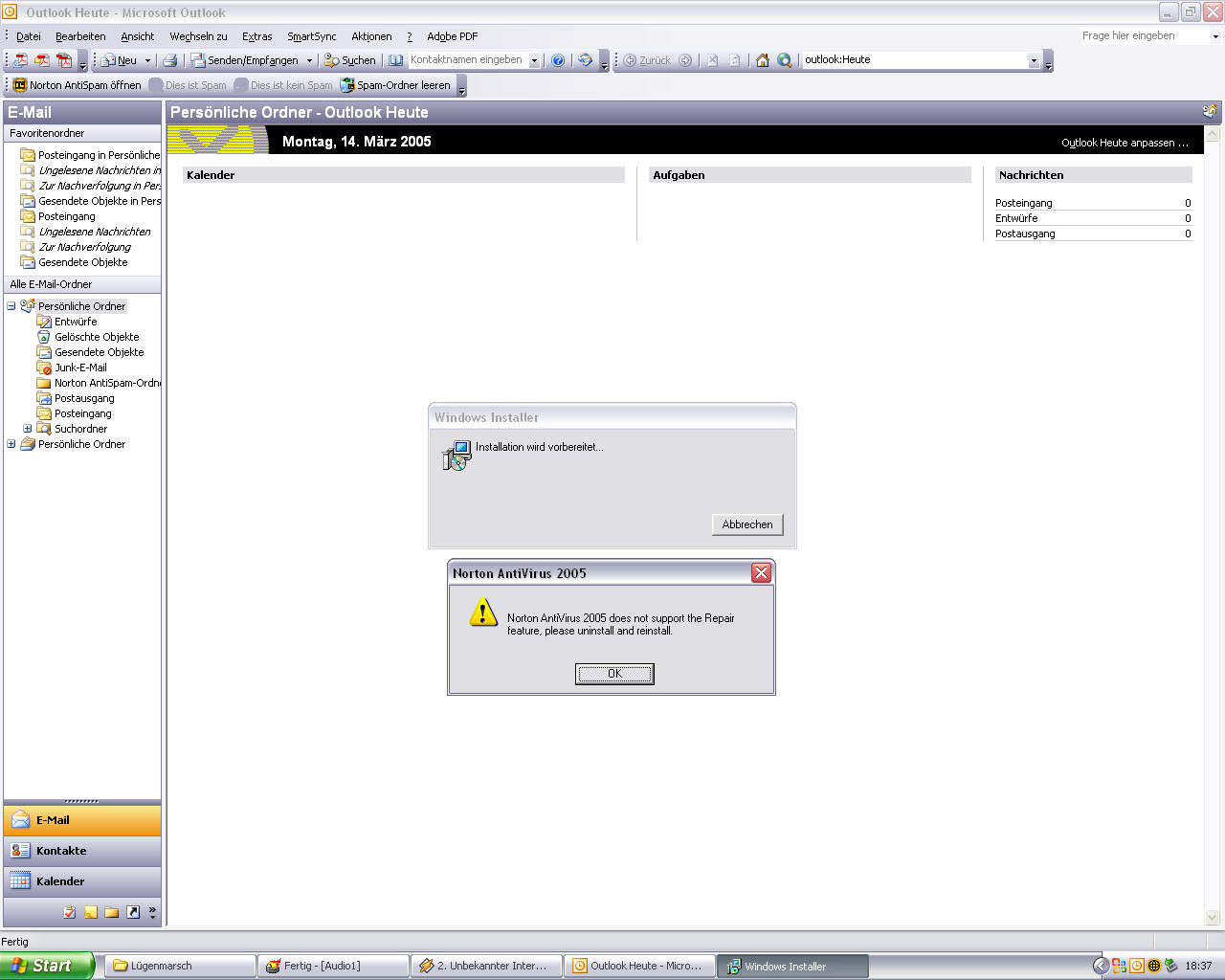Click the home icon in web toolbar
This screenshot has width=1225, height=980.
pyautogui.click(x=763, y=60)
